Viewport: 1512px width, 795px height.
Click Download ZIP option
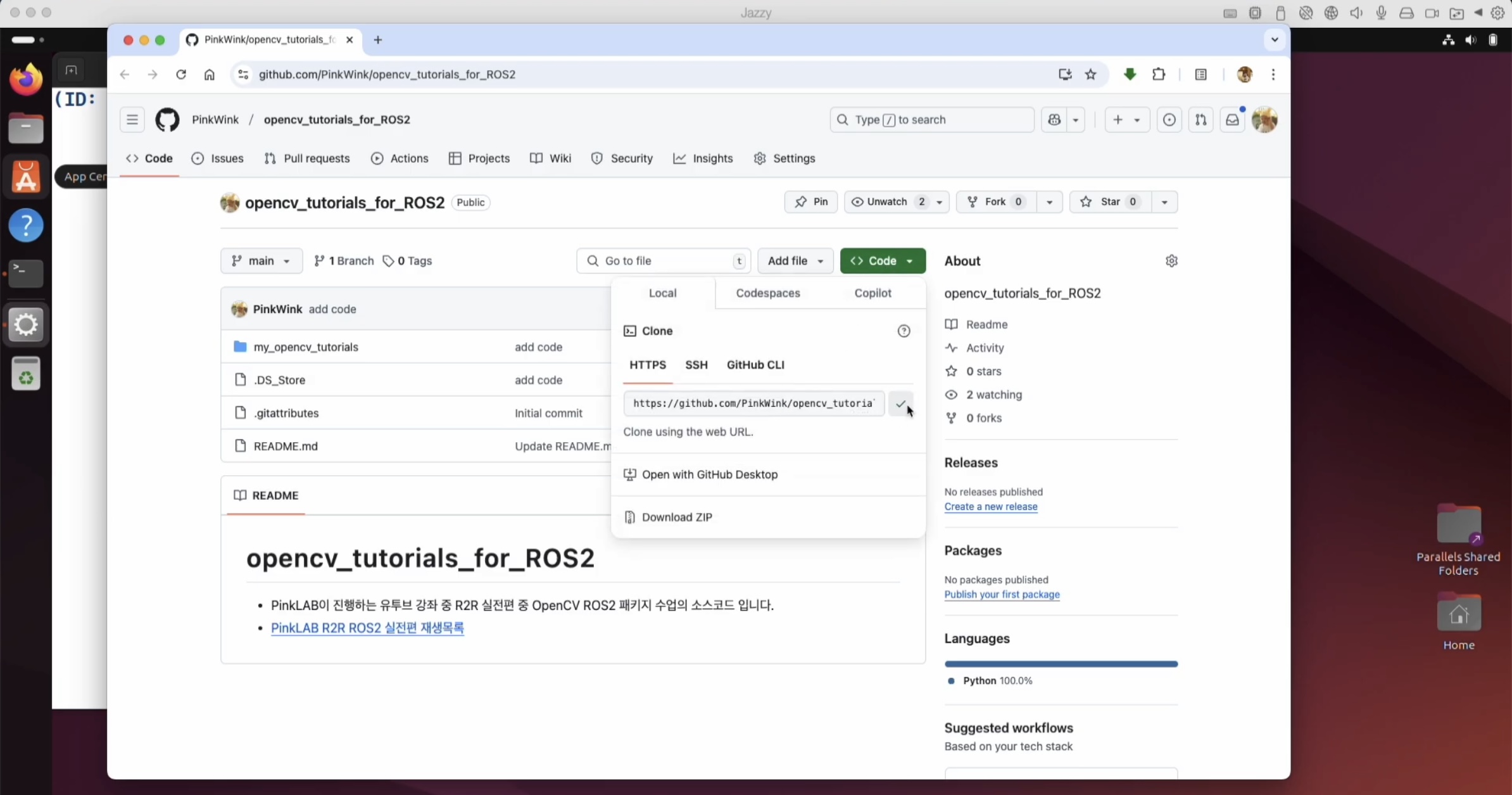coord(676,517)
